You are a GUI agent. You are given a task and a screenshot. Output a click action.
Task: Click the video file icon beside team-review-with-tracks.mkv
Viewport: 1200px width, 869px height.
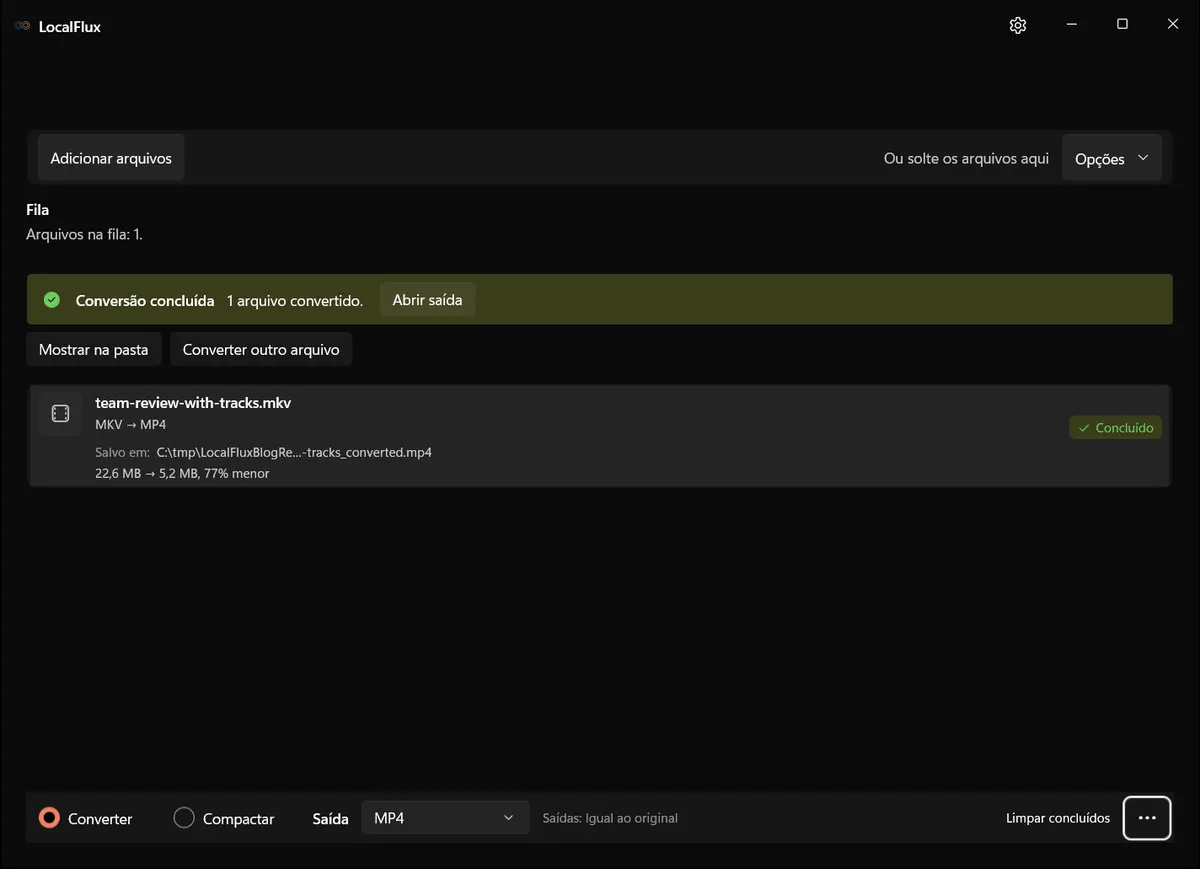pos(60,413)
